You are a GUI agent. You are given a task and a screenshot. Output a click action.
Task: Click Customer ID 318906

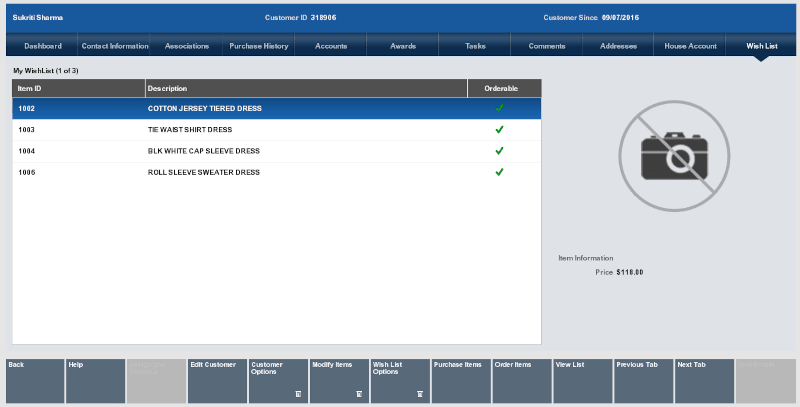[x=301, y=17]
